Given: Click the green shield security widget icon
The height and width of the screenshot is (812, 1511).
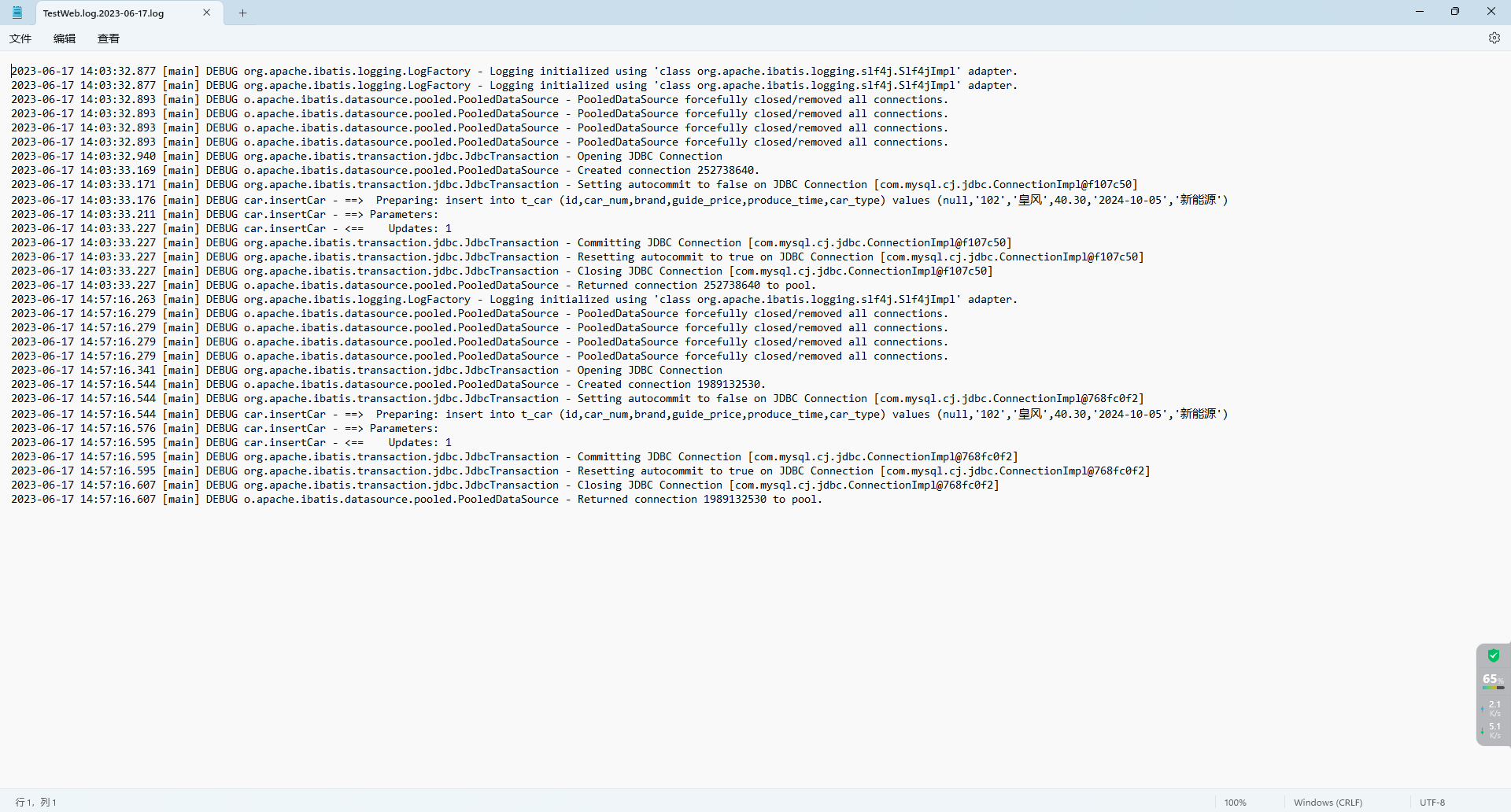Looking at the screenshot, I should [1493, 655].
